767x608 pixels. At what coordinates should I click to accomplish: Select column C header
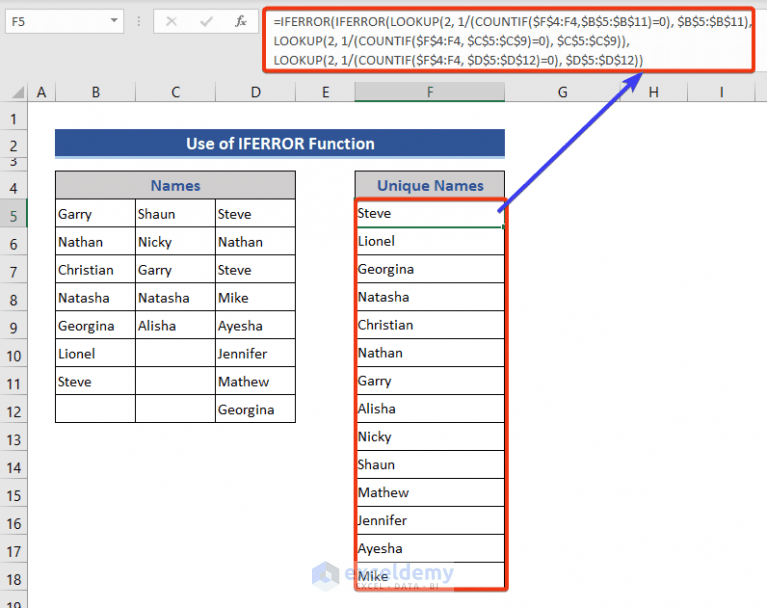[175, 91]
